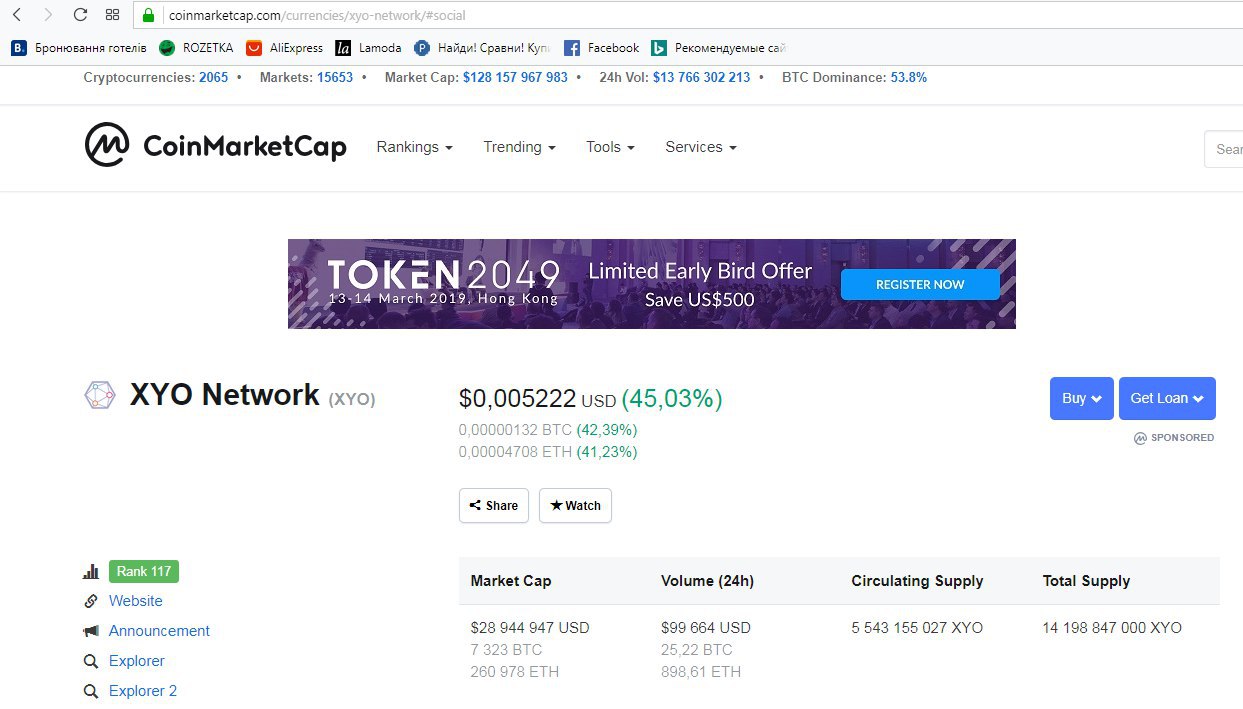Click the SPONSORED label icon
1243x709 pixels.
(1140, 438)
